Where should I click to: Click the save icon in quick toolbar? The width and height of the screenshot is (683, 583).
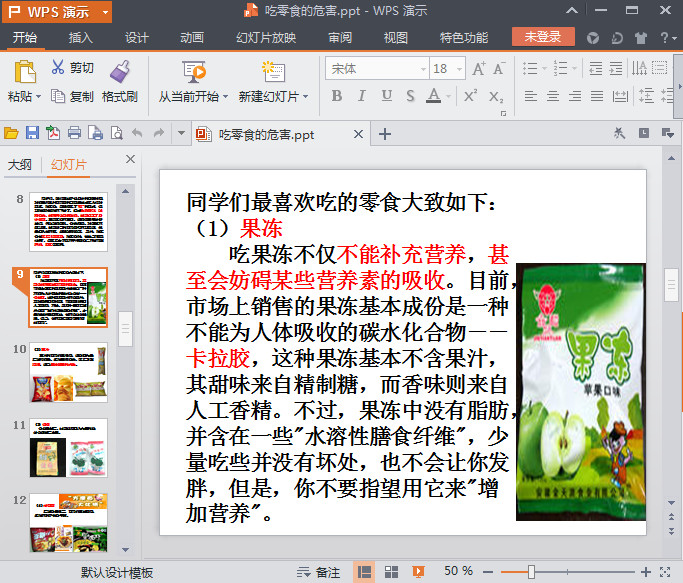pyautogui.click(x=32, y=133)
